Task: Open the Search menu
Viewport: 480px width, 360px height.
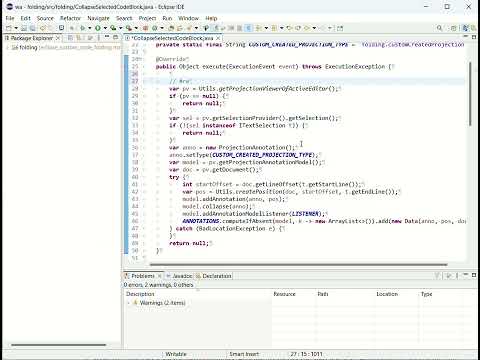Action: coord(124,18)
